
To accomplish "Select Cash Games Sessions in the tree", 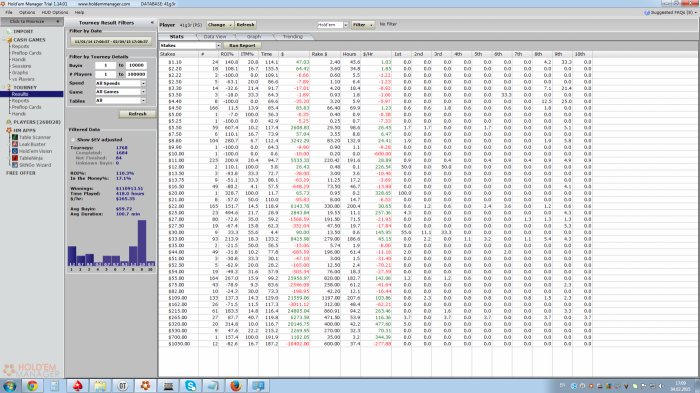I will coord(21,66).
